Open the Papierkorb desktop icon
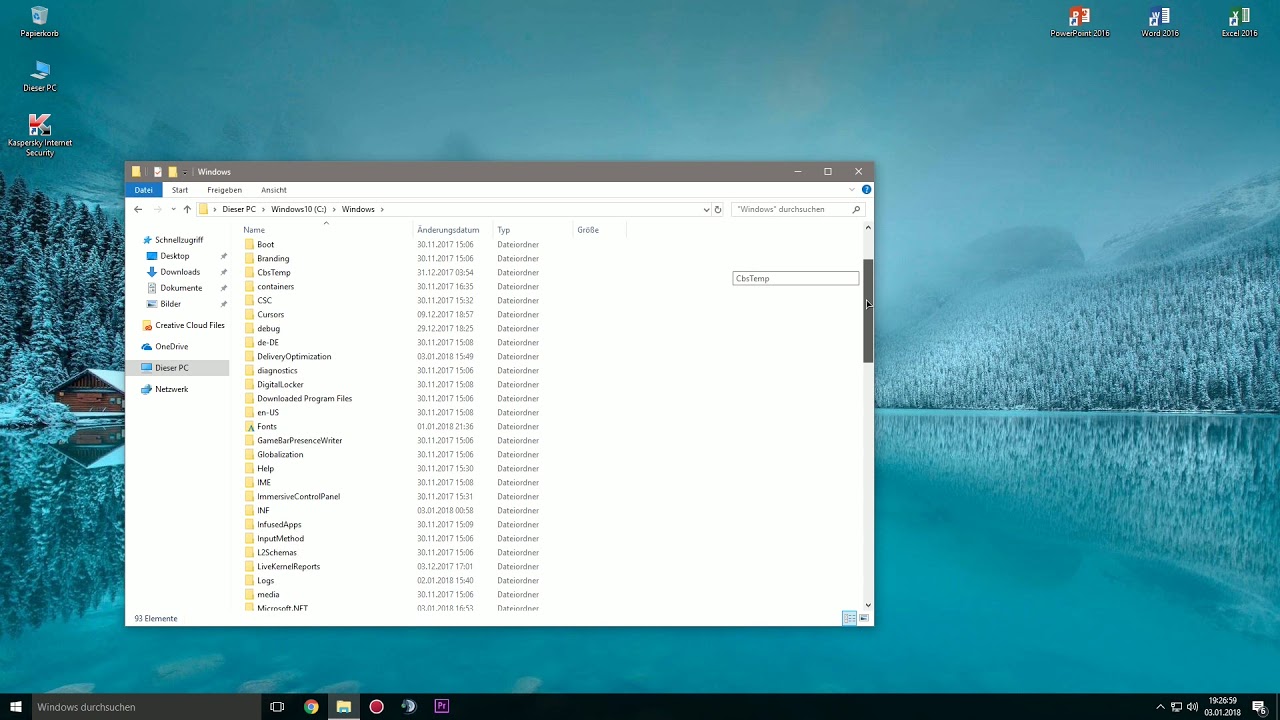The width and height of the screenshot is (1280, 720). 39,22
